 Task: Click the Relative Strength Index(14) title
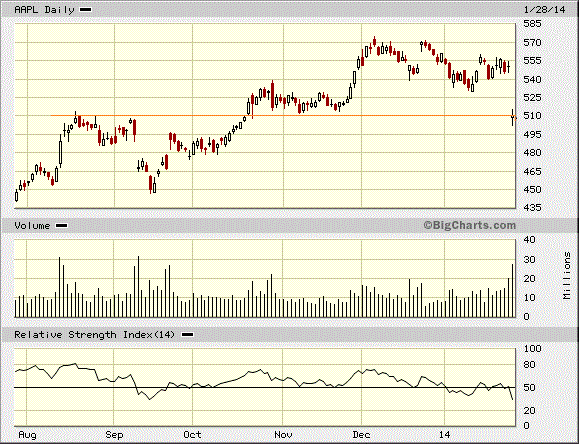tap(95, 335)
